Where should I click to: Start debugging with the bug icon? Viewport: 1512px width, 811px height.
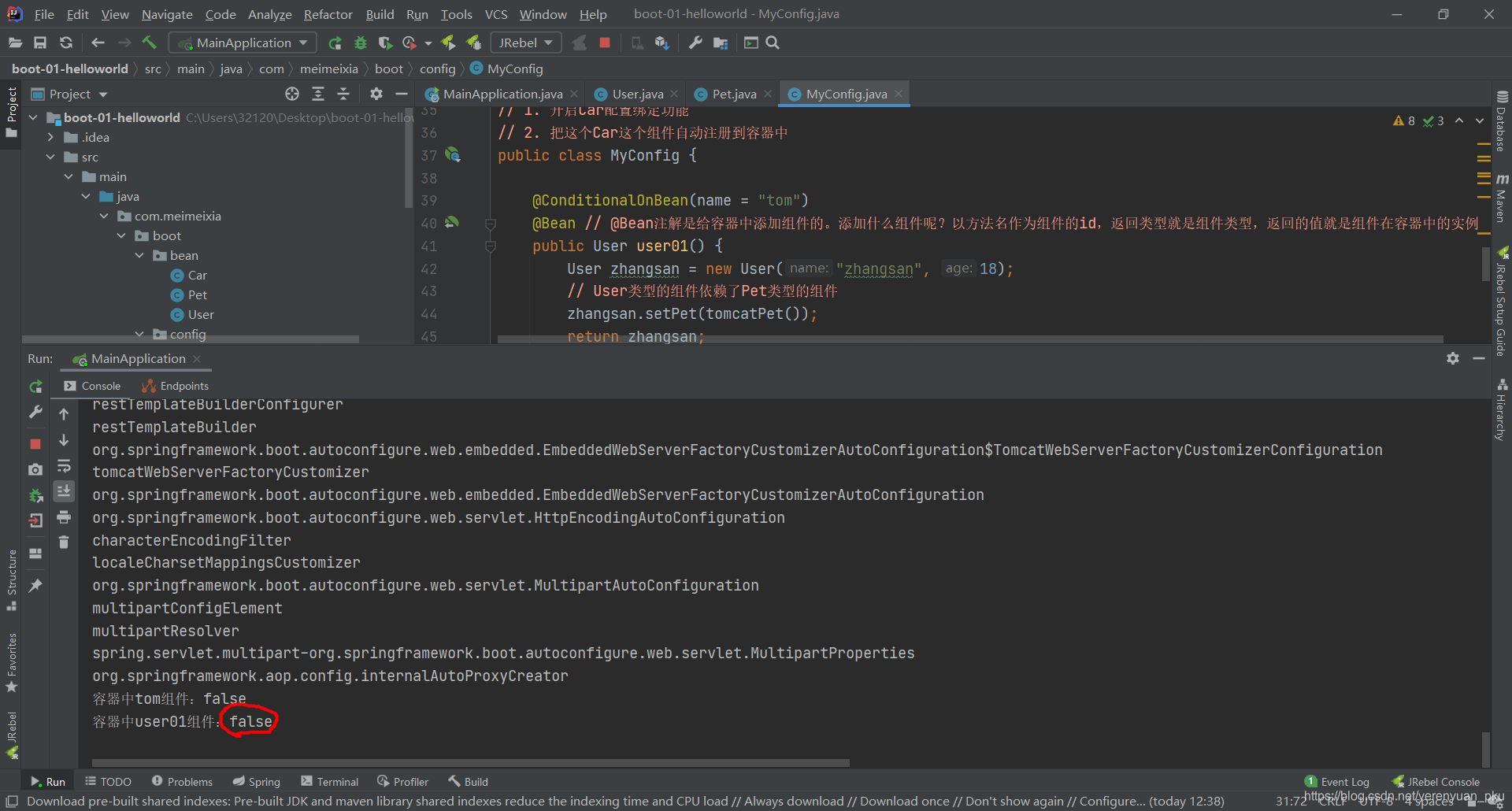click(361, 43)
